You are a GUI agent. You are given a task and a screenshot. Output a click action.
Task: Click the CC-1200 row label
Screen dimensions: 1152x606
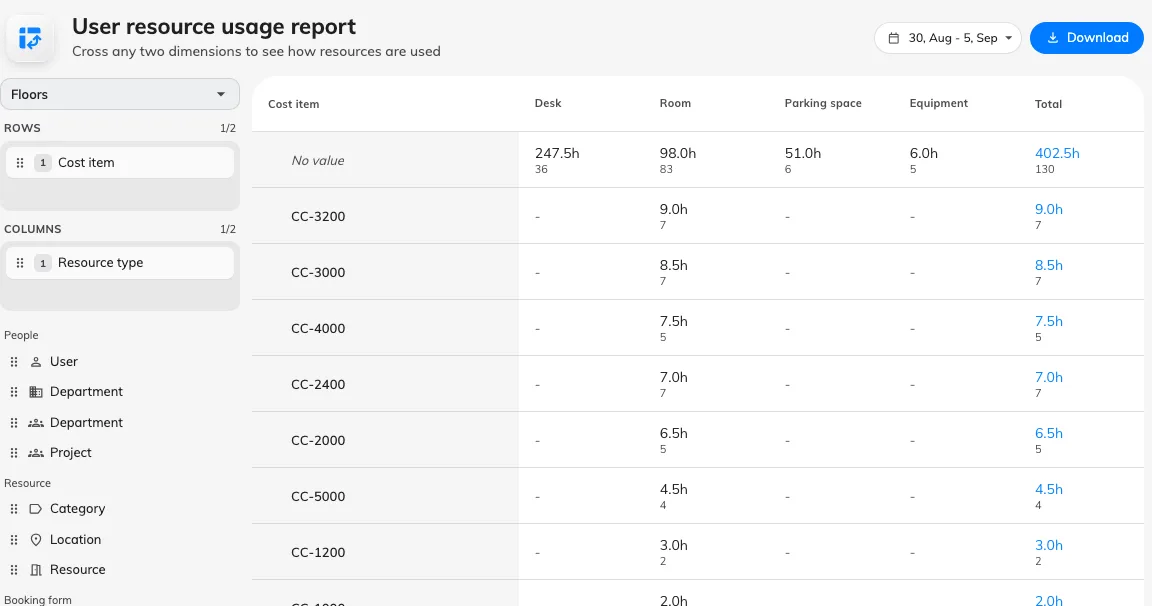[318, 552]
